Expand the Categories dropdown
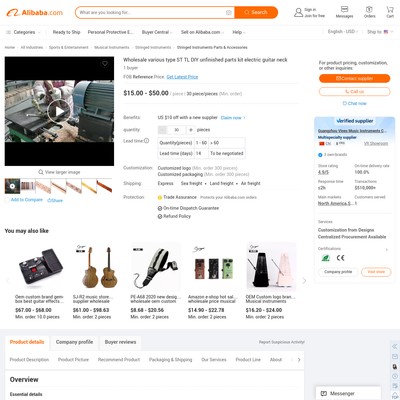Screen dimensions: 400x400 pos(23,32)
